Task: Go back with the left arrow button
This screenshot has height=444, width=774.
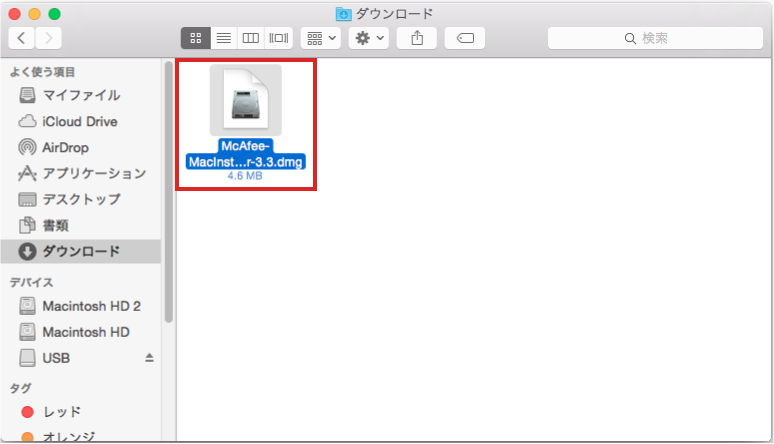Action: pos(21,38)
